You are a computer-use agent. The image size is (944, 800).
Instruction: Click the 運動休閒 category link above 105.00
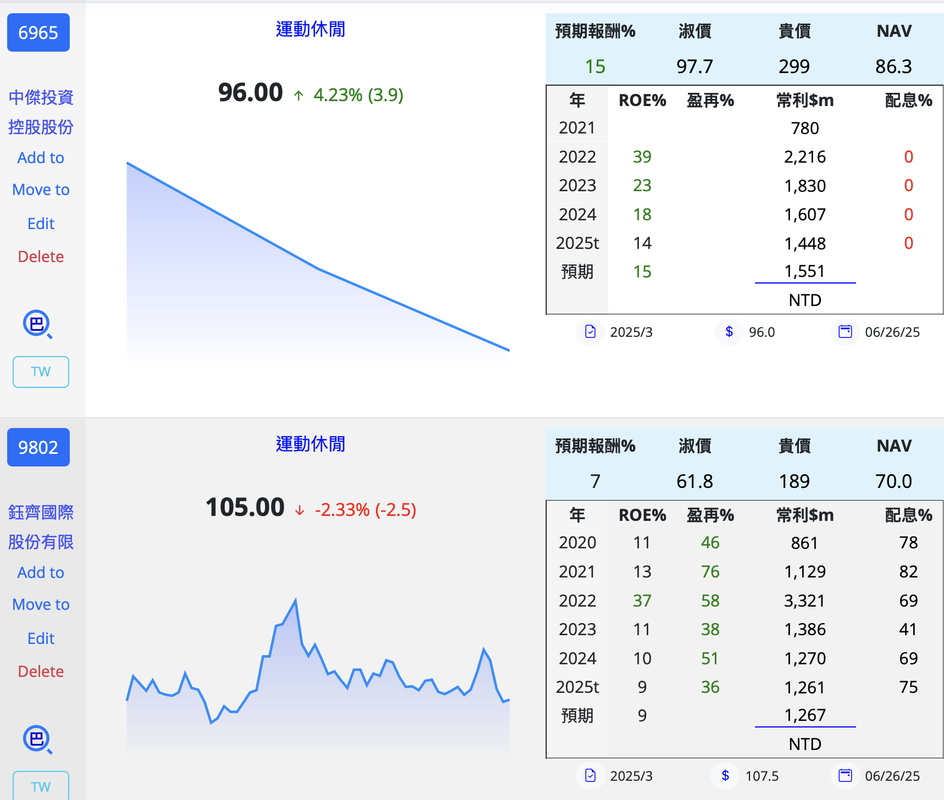(310, 444)
